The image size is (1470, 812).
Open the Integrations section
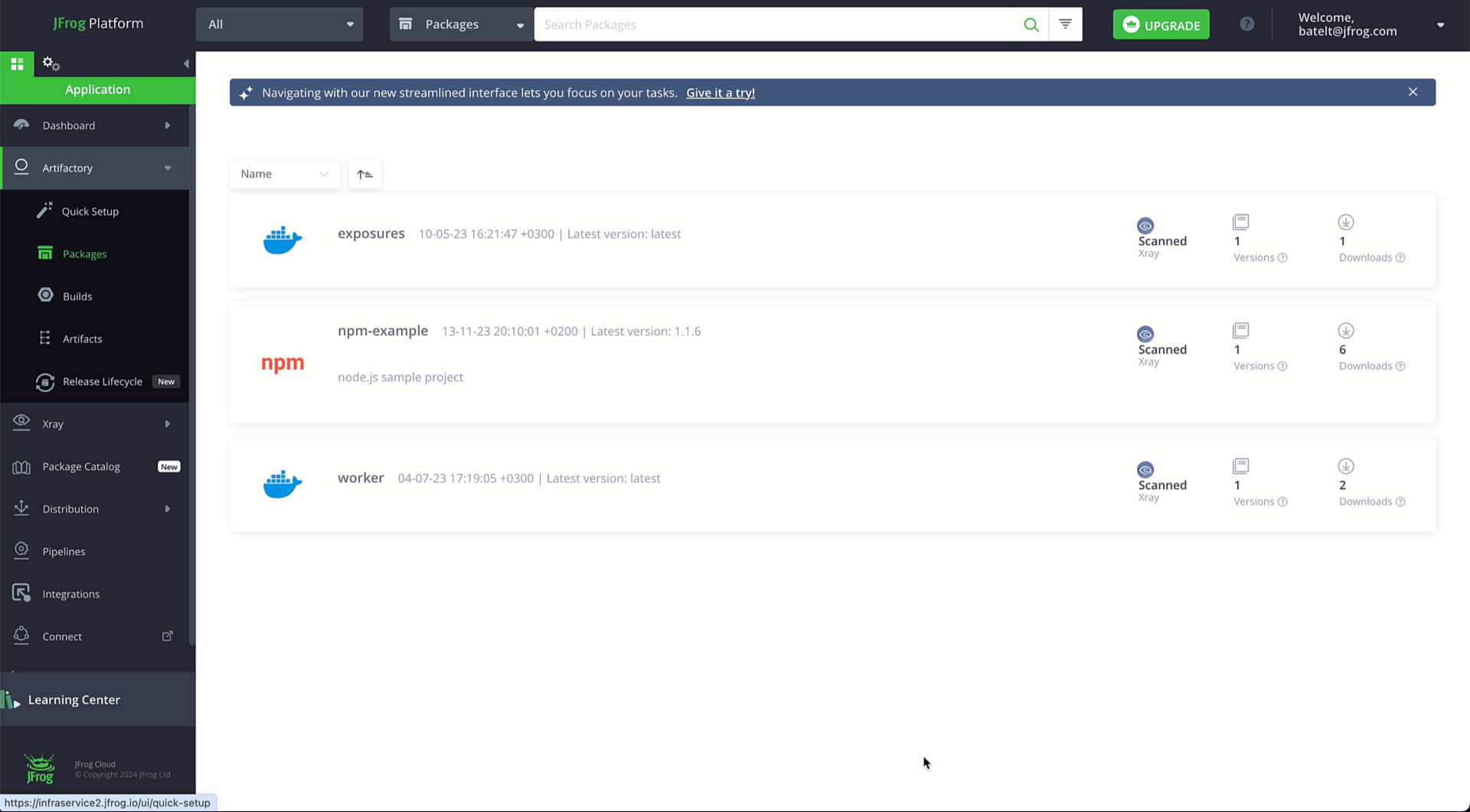point(70,594)
